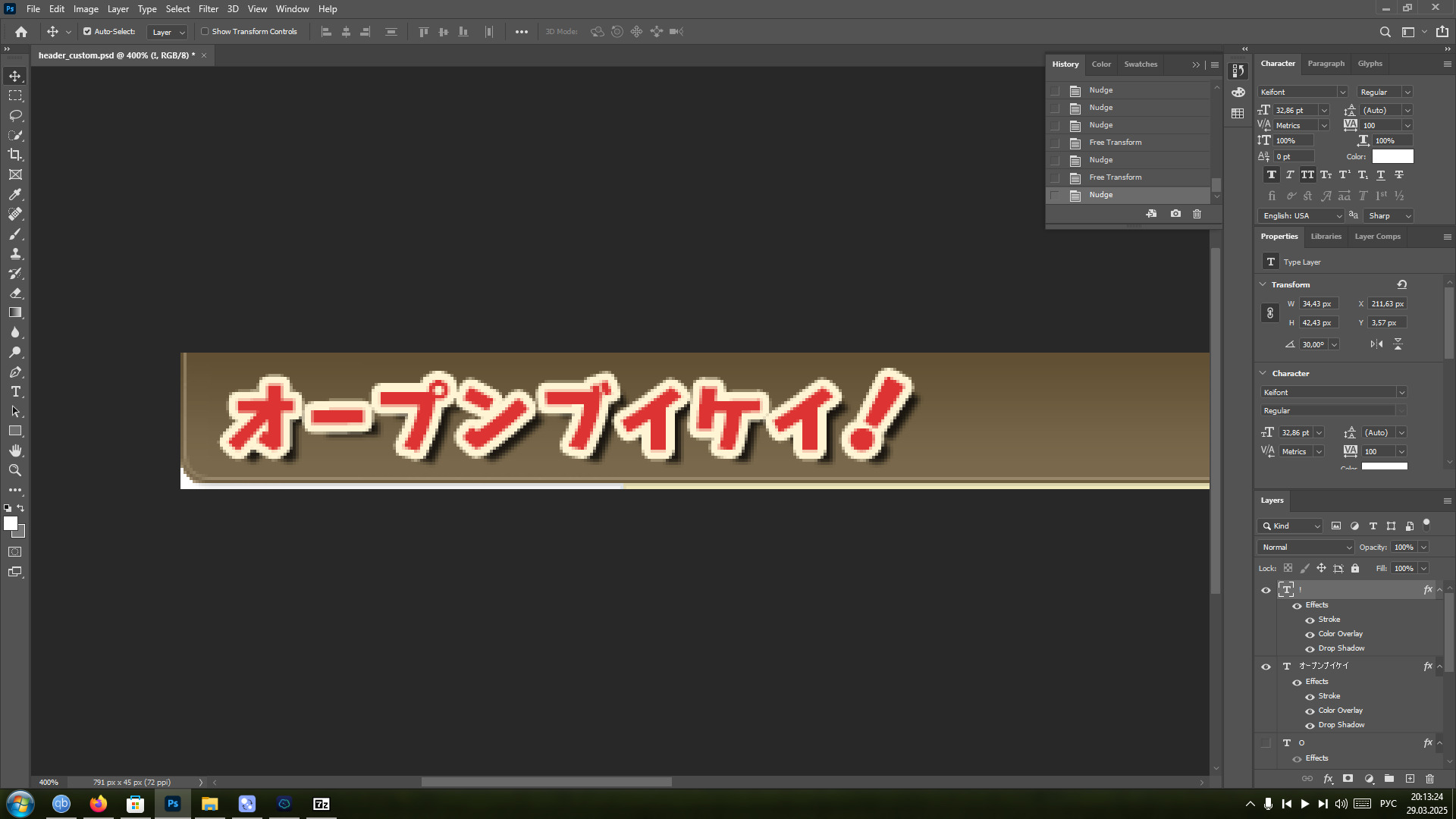
Task: Open the Normal blend mode dropdown
Action: tap(1306, 548)
